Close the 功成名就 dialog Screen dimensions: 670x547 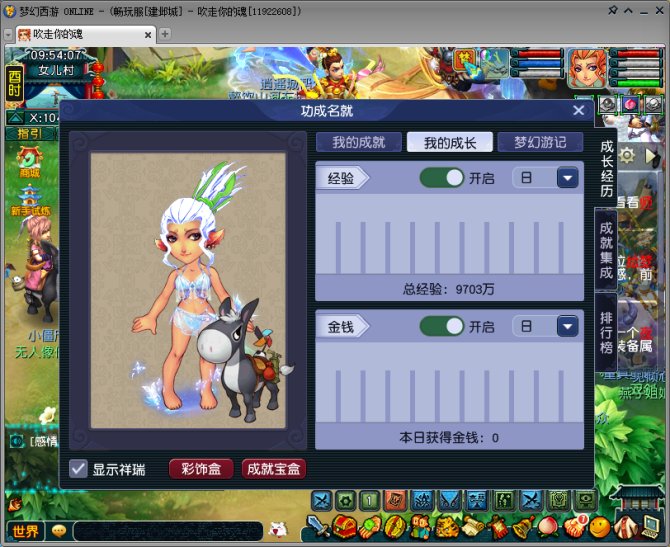point(579,110)
